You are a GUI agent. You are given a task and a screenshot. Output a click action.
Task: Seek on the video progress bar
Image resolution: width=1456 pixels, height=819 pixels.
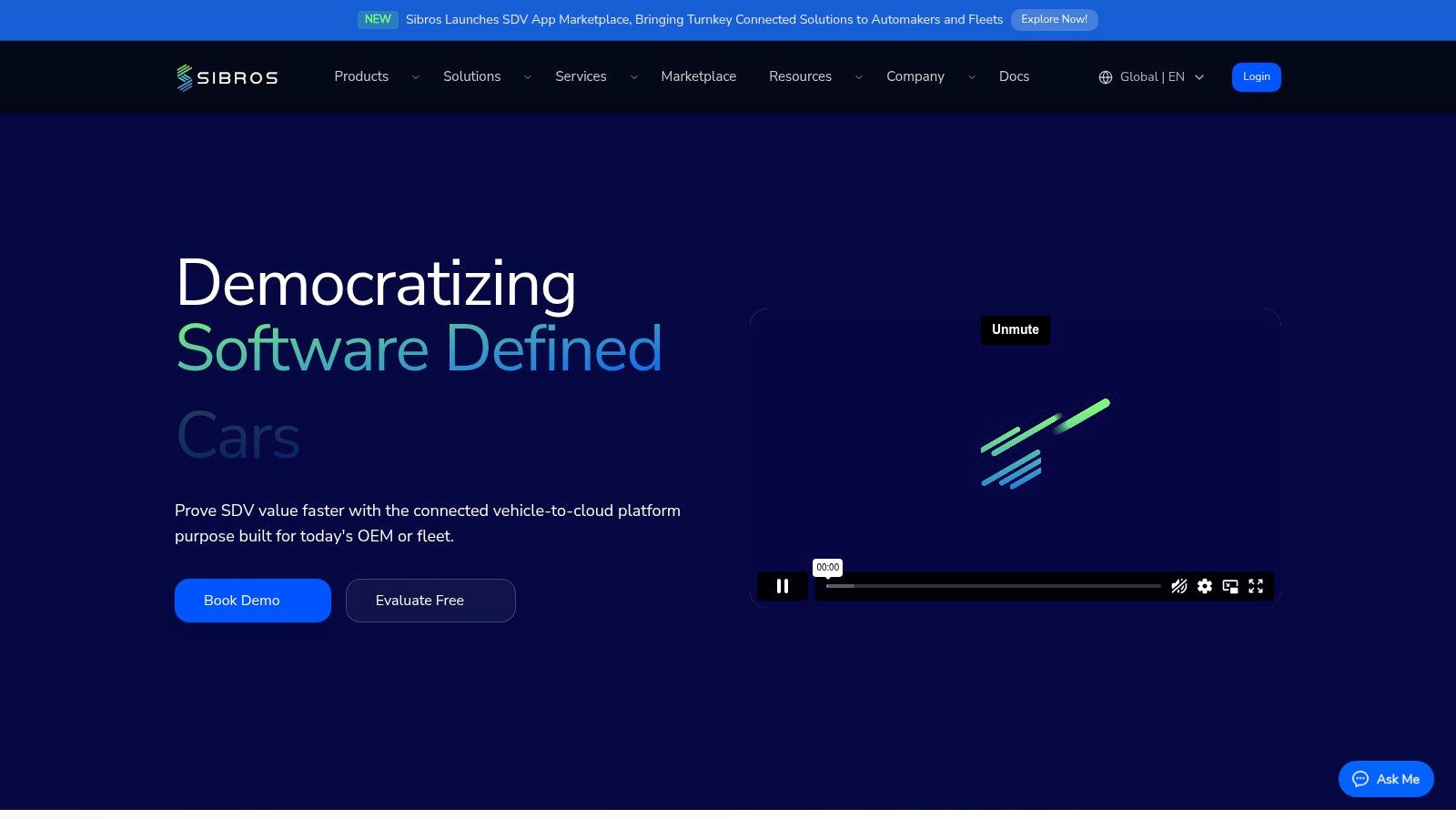993,586
